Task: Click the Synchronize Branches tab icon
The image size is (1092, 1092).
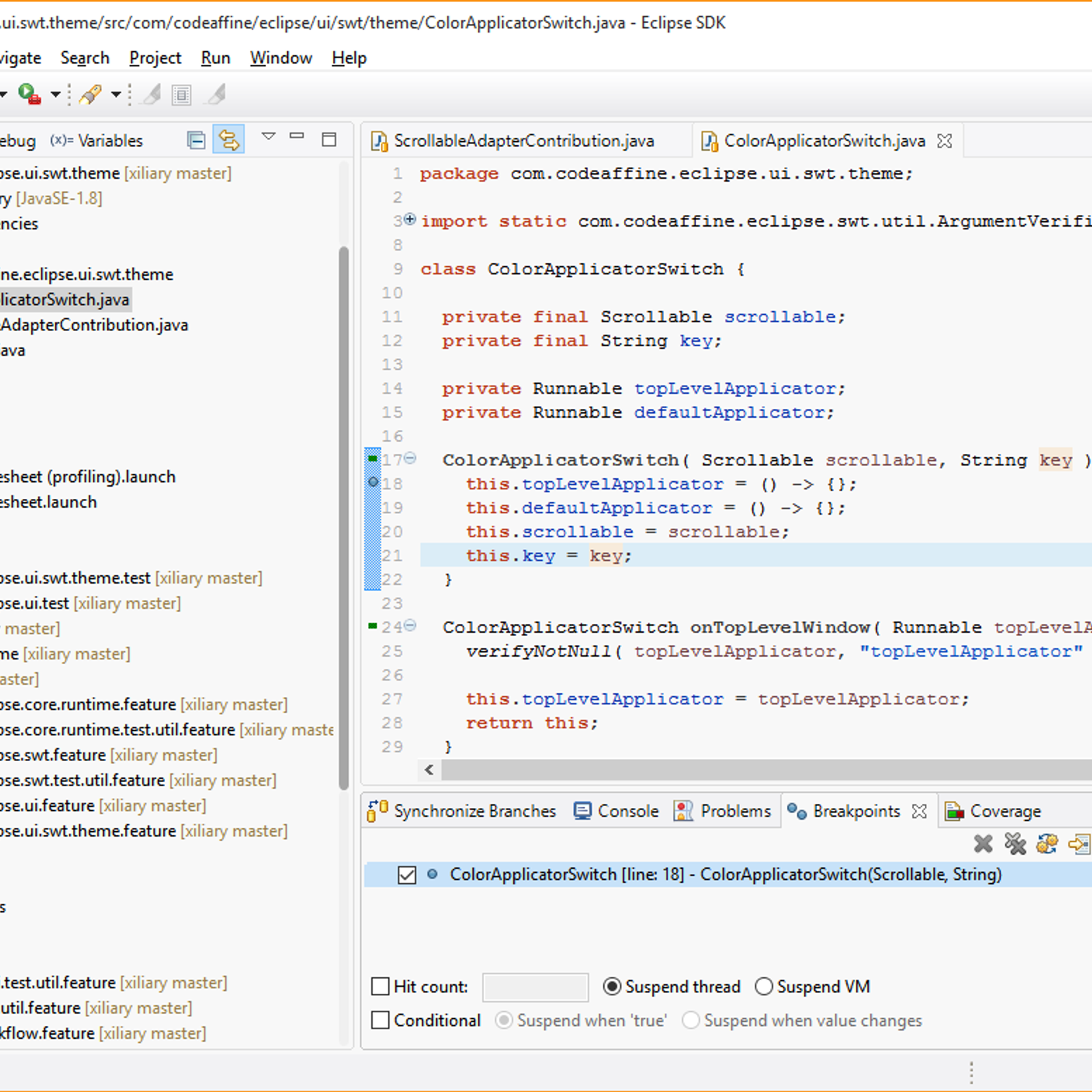Action: 377,811
